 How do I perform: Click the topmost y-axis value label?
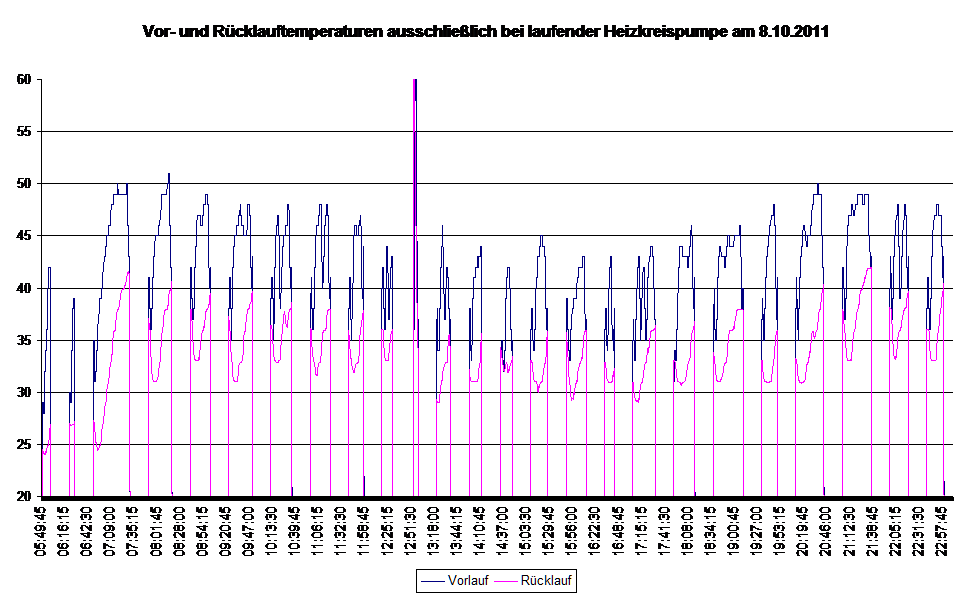pos(27,79)
